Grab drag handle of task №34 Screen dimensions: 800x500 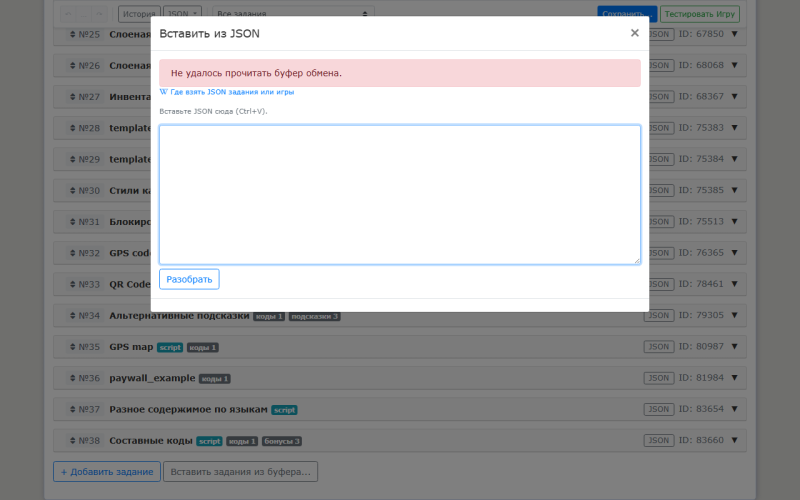click(72, 315)
